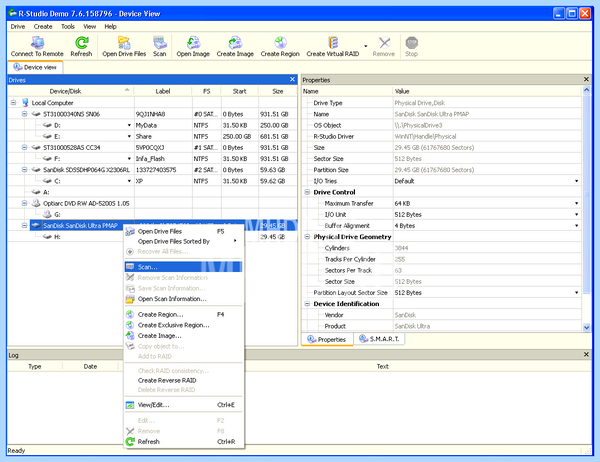The width and height of the screenshot is (600, 462).
Task: Open Partition Layout Sector Size dropdown
Action: (x=576, y=292)
